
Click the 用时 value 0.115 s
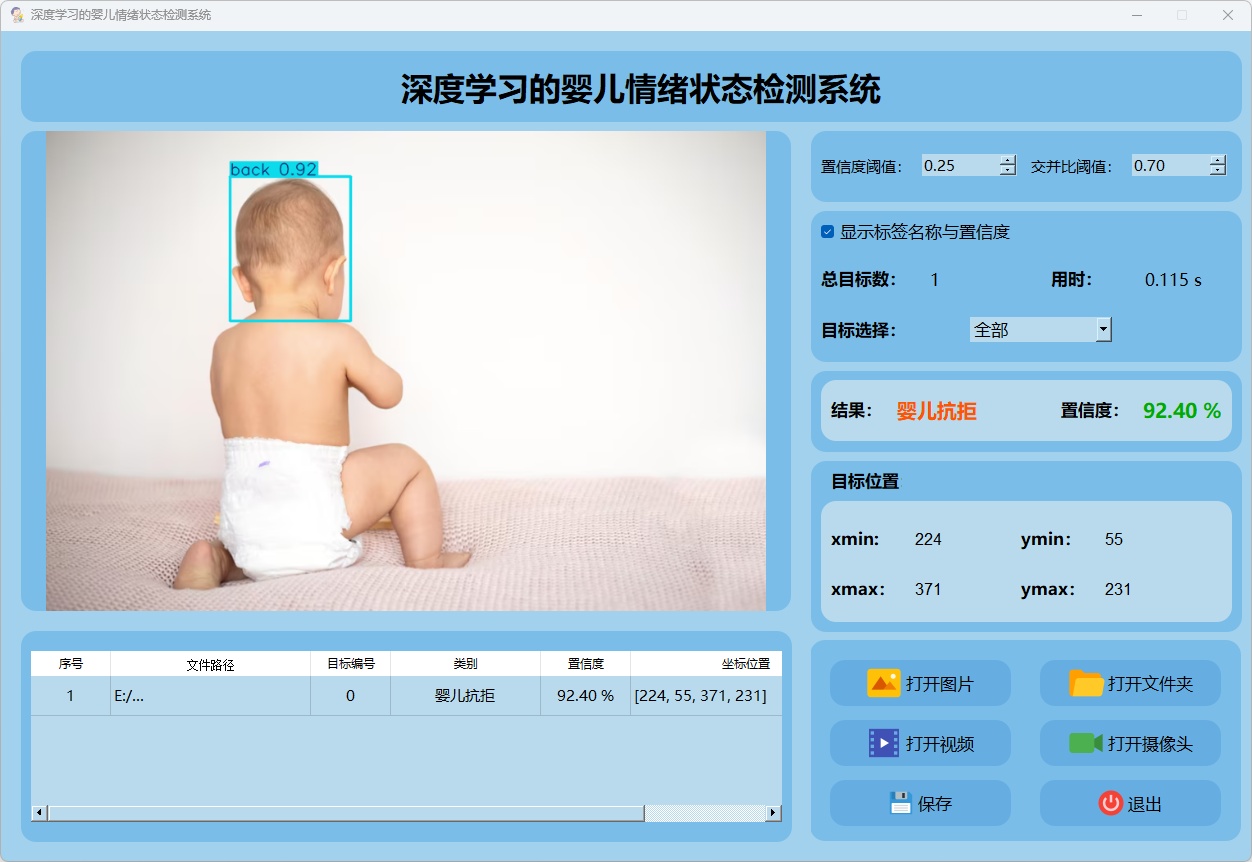coord(1173,281)
